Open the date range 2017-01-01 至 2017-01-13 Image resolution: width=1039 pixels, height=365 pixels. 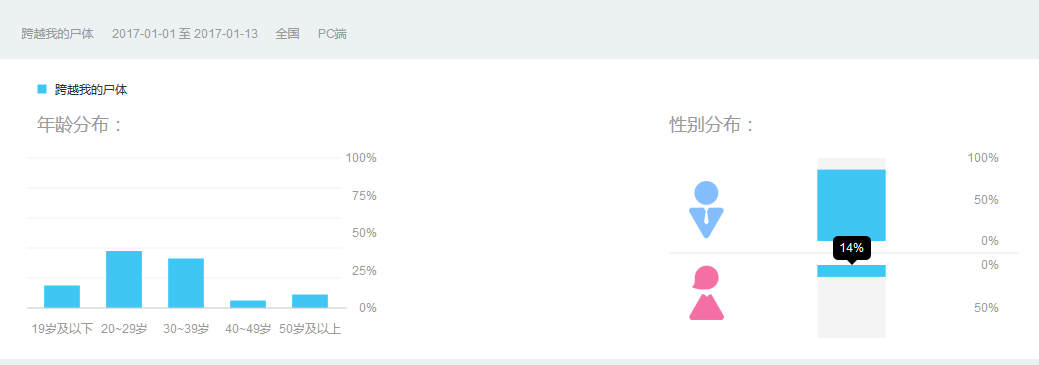pyautogui.click(x=185, y=34)
